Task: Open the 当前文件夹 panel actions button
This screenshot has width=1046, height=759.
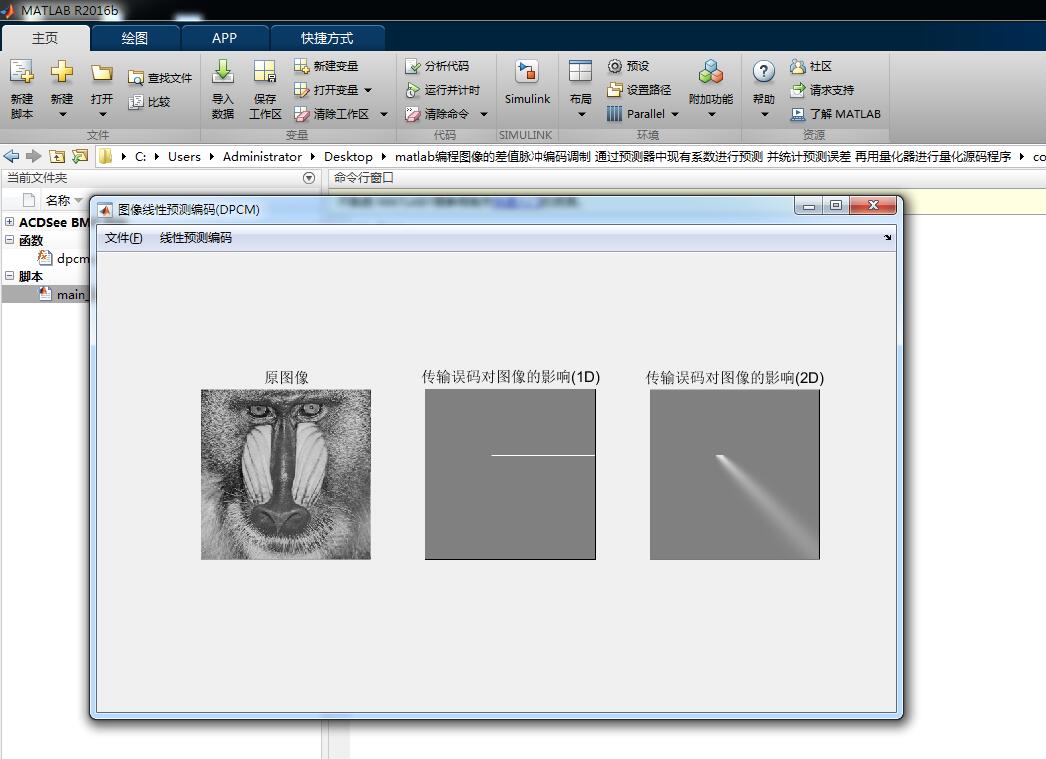Action: pos(308,178)
